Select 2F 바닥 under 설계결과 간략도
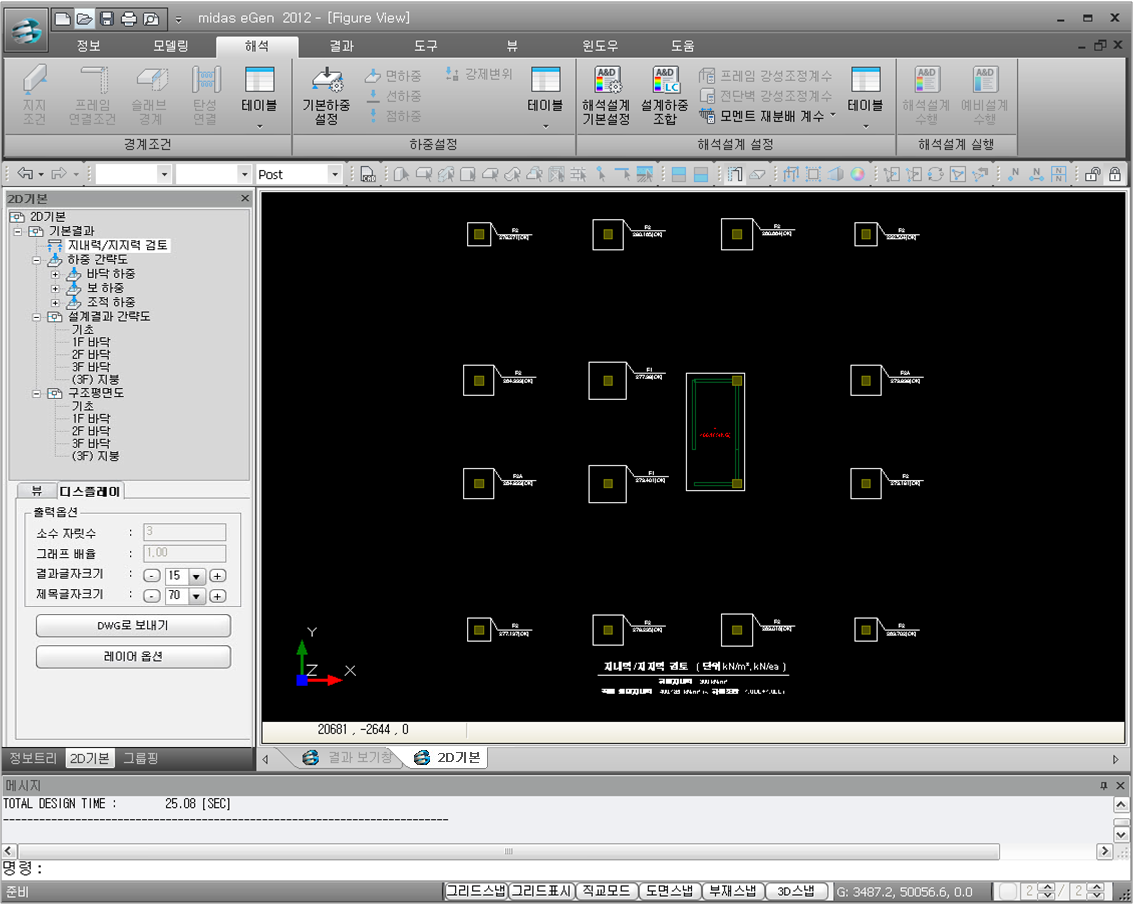Screen dimensions: 1133x904 pos(91,355)
